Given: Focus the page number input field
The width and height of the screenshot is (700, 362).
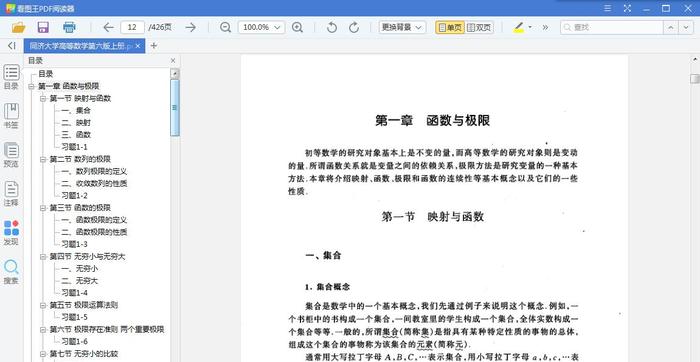Looking at the screenshot, I should pos(132,27).
